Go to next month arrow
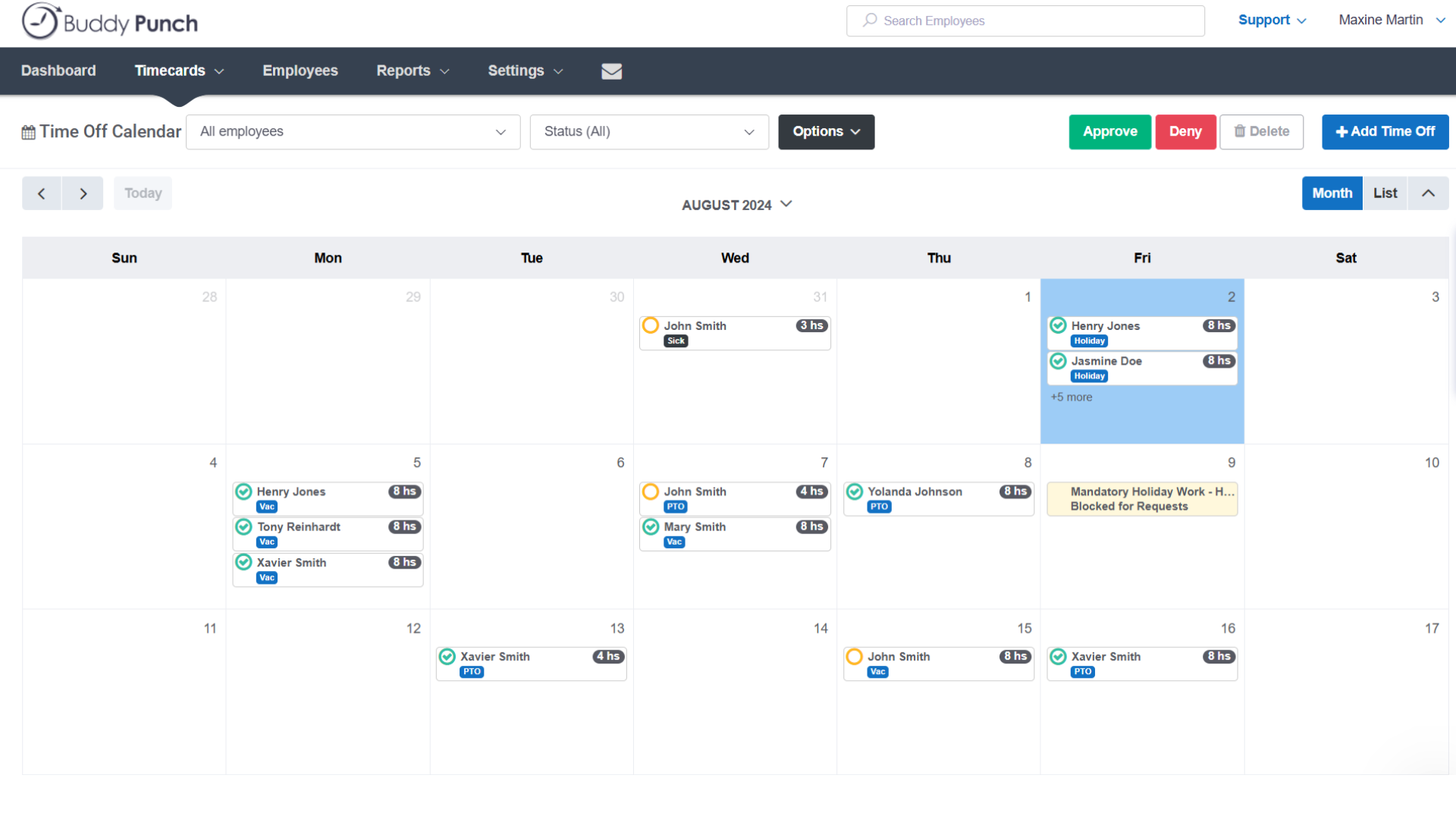This screenshot has width=1456, height=819. click(83, 193)
